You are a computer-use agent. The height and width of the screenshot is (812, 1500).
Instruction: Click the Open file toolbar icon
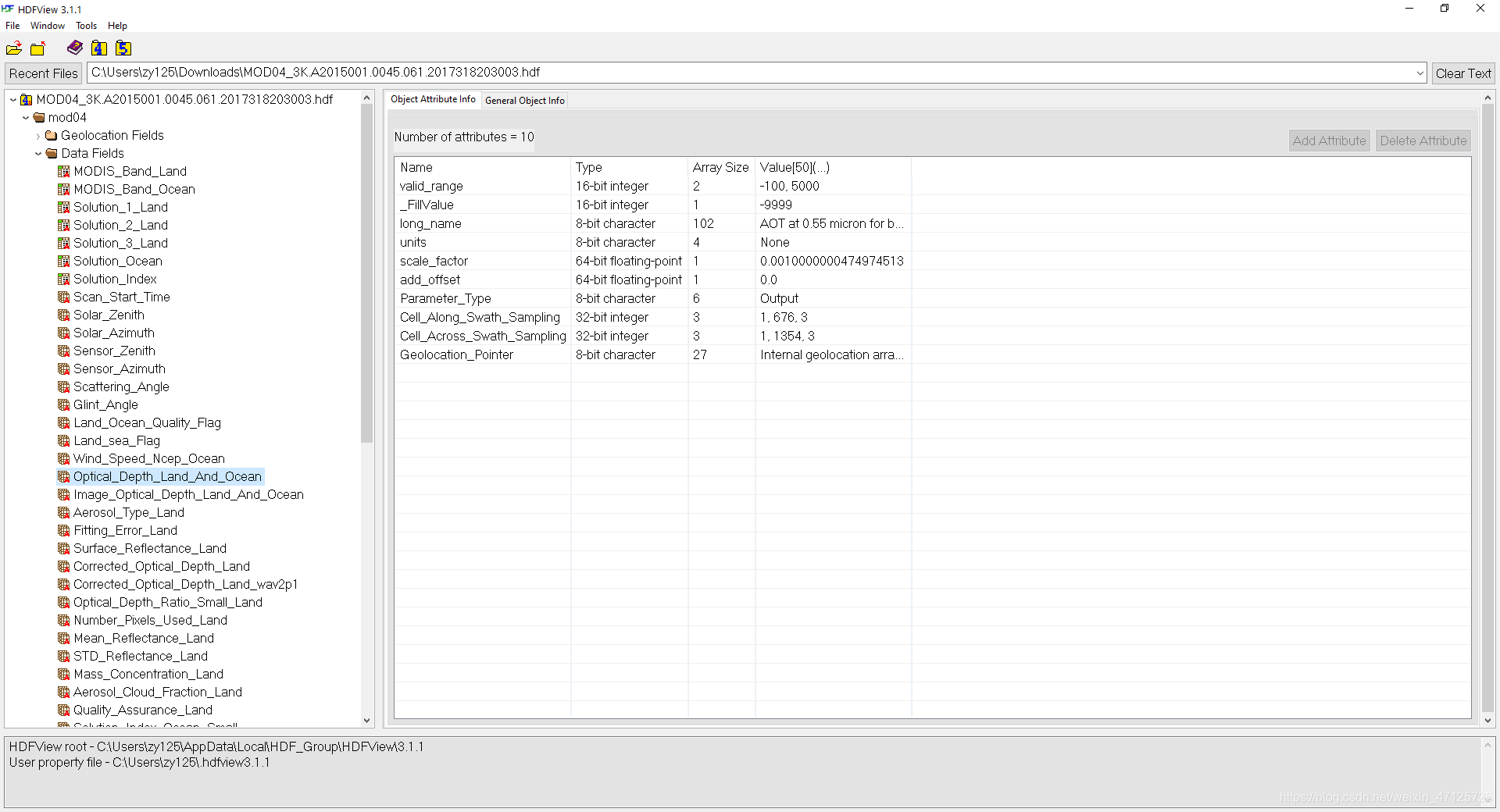click(14, 48)
